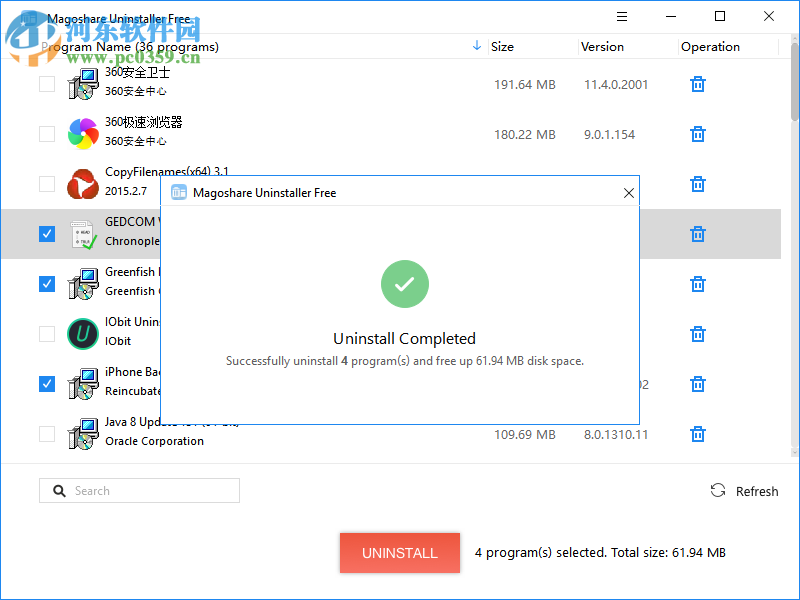
Task: Remove CopyFilenames via its delete icon
Action: pos(697,184)
